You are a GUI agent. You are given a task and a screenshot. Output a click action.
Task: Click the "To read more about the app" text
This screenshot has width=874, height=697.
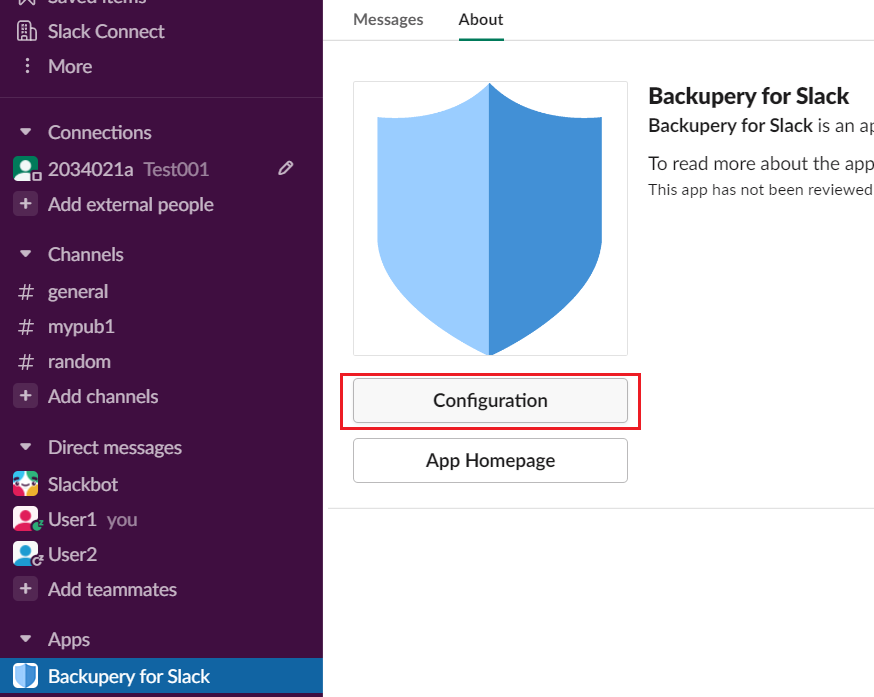pyautogui.click(x=760, y=164)
